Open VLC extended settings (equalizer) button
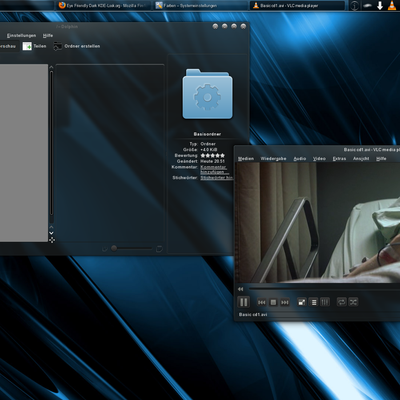The height and width of the screenshot is (400, 400). pyautogui.click(x=325, y=302)
